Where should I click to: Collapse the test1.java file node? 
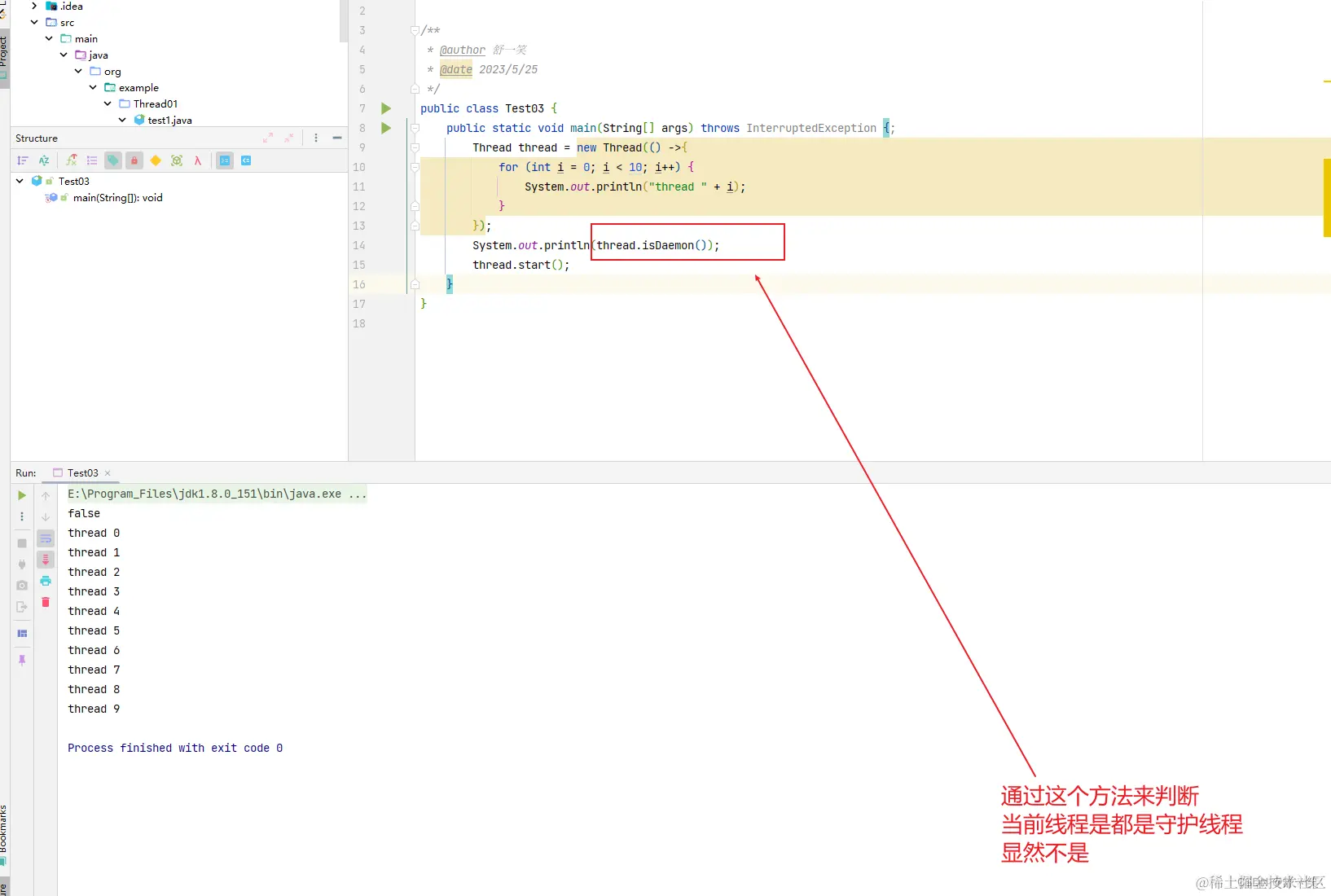click(122, 120)
